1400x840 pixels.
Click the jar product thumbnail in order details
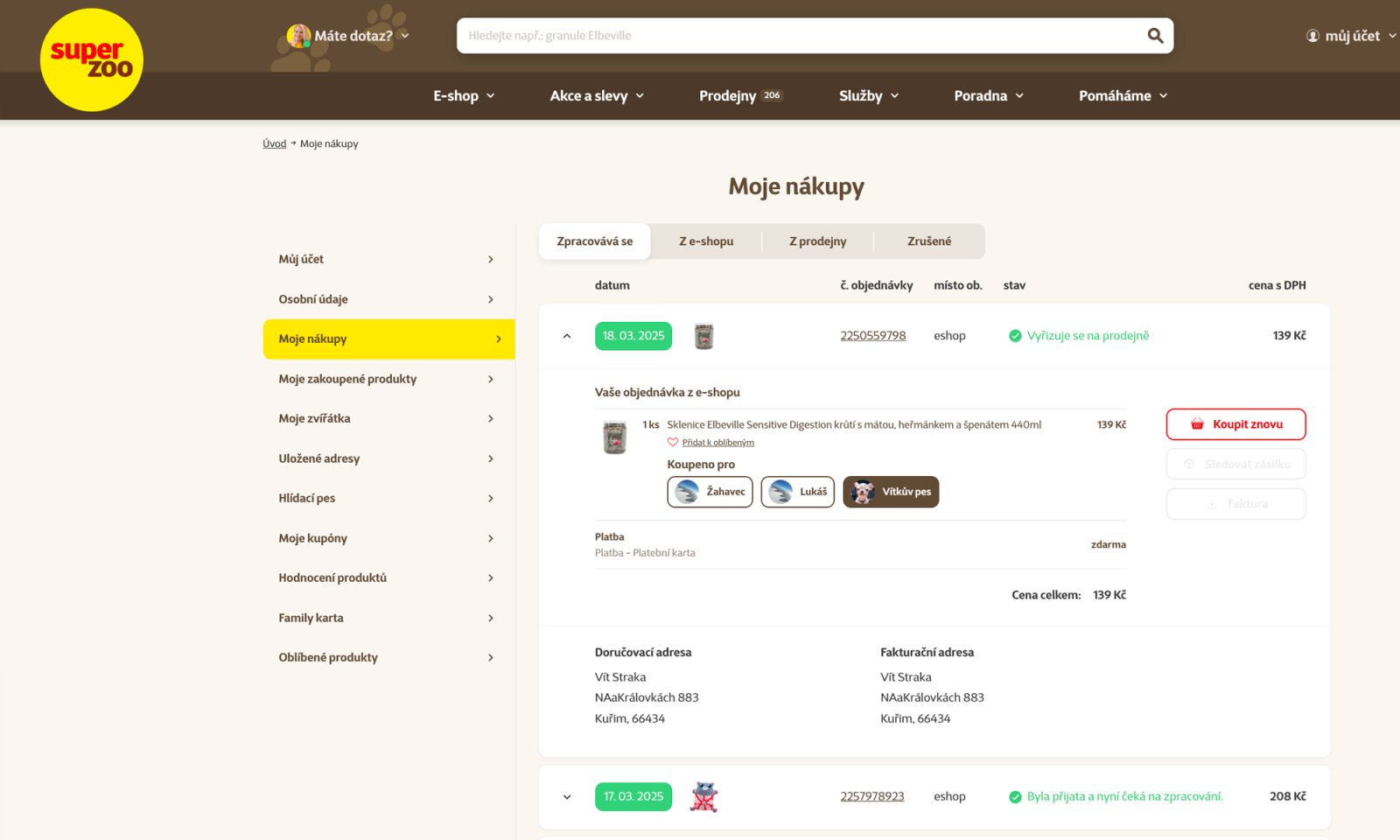(615, 437)
